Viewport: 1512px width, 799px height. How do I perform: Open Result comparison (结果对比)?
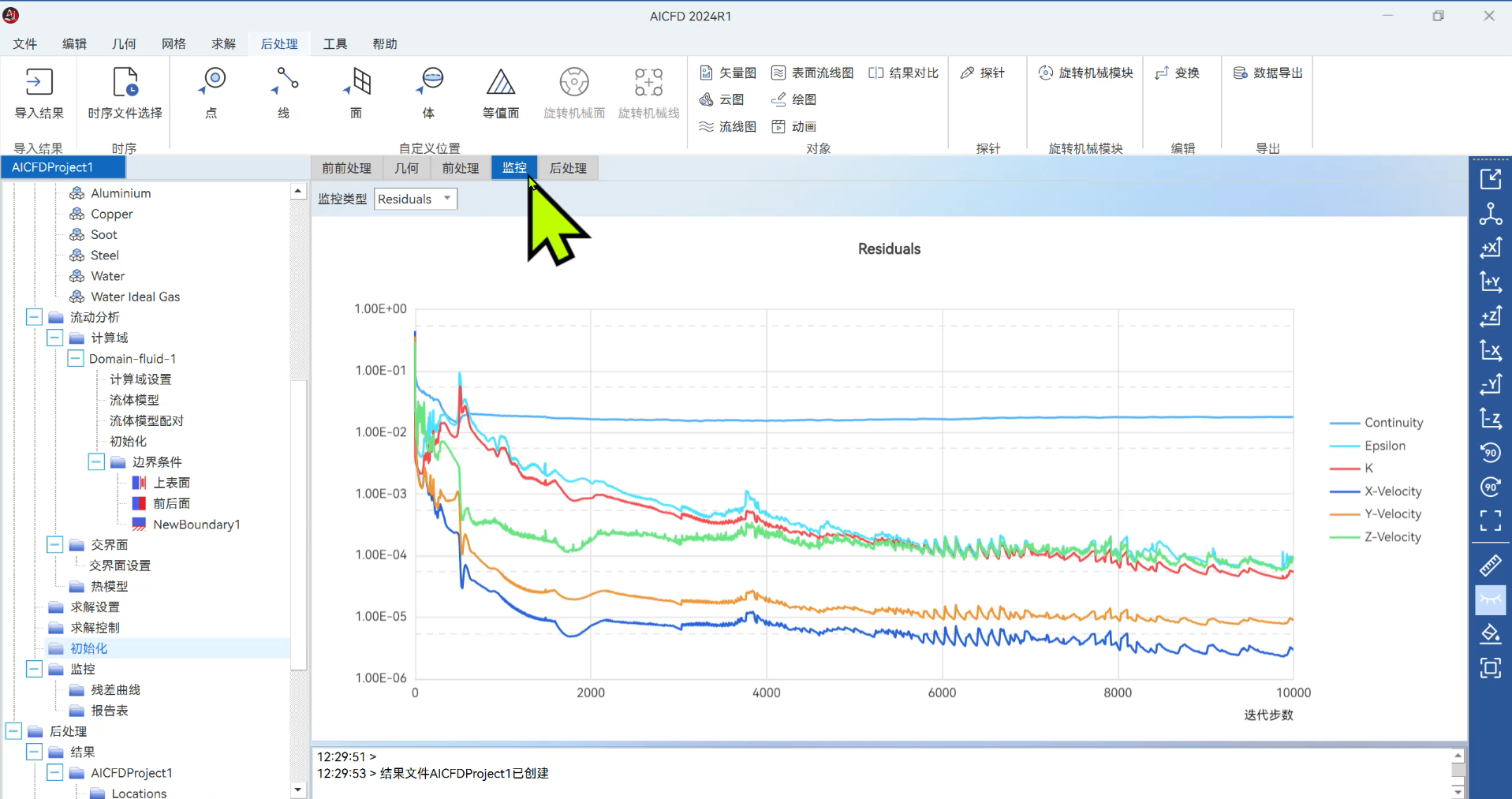903,73
